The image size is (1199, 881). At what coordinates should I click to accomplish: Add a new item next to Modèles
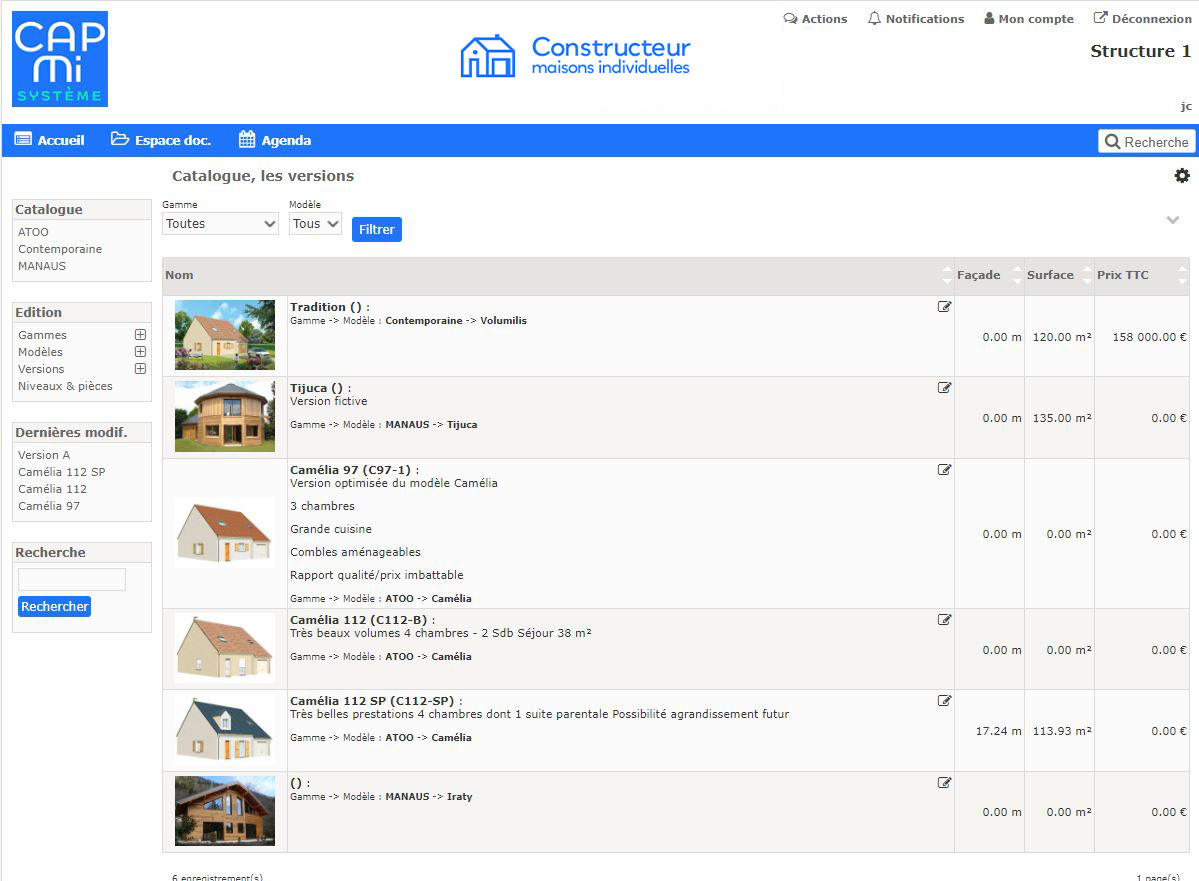(140, 352)
